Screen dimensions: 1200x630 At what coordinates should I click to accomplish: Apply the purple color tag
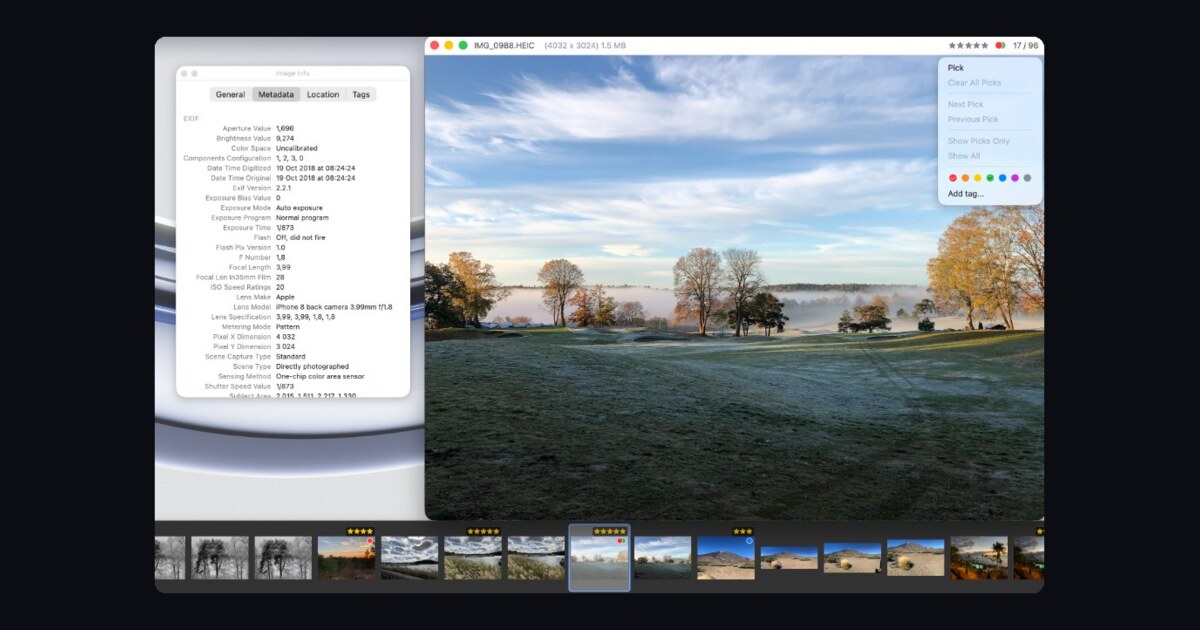click(1015, 178)
